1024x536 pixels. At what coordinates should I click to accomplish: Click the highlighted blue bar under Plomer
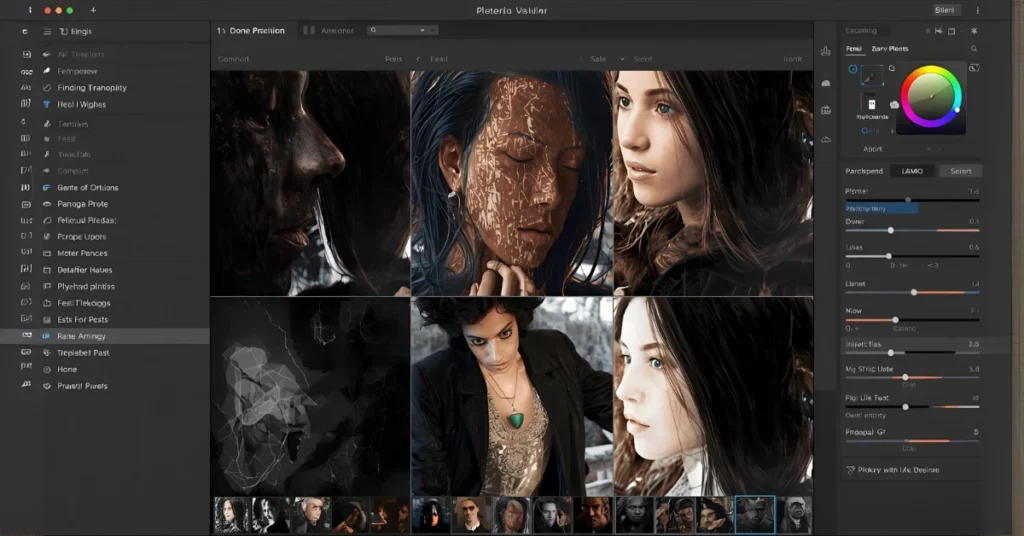881,208
